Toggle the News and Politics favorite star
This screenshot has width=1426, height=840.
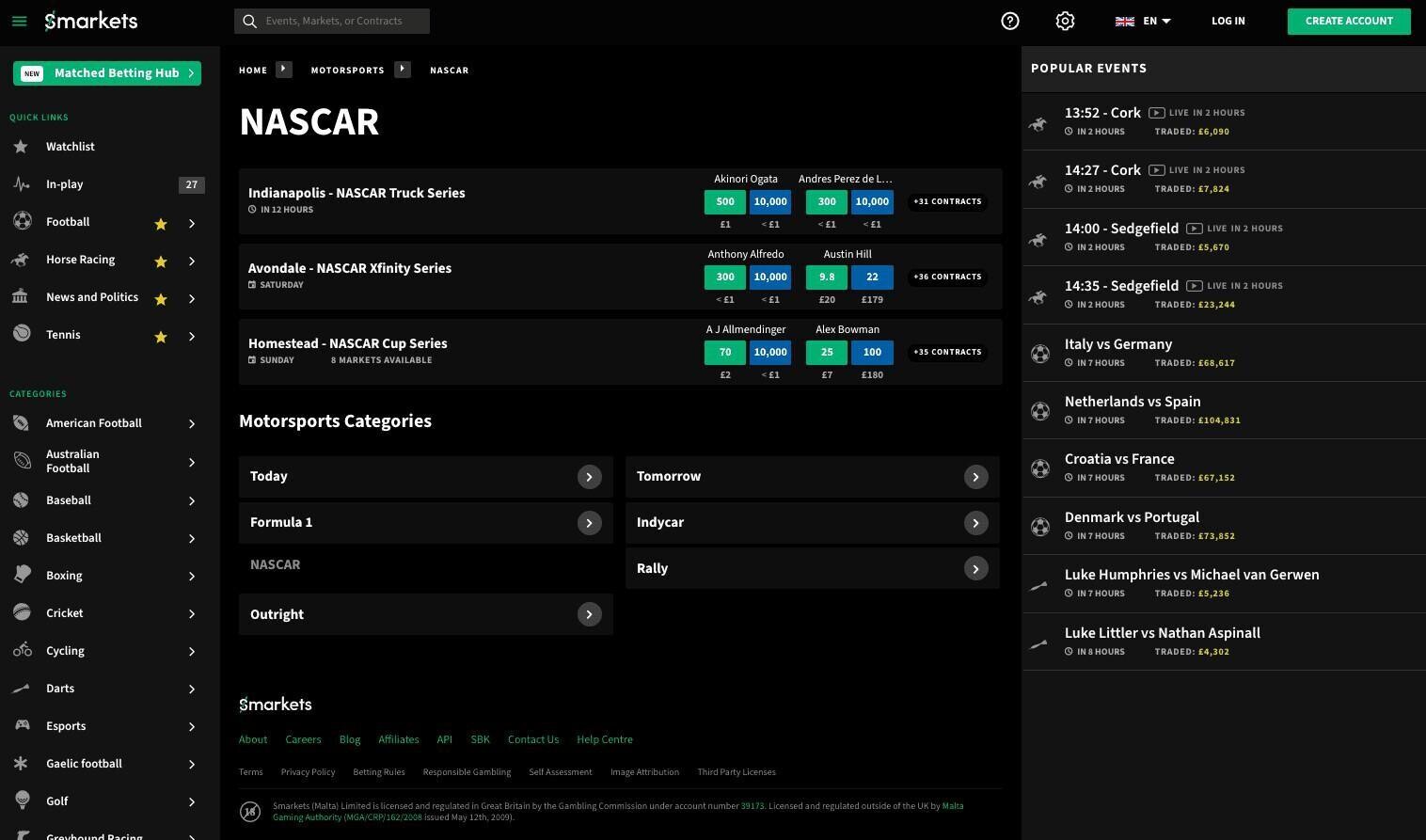point(161,298)
